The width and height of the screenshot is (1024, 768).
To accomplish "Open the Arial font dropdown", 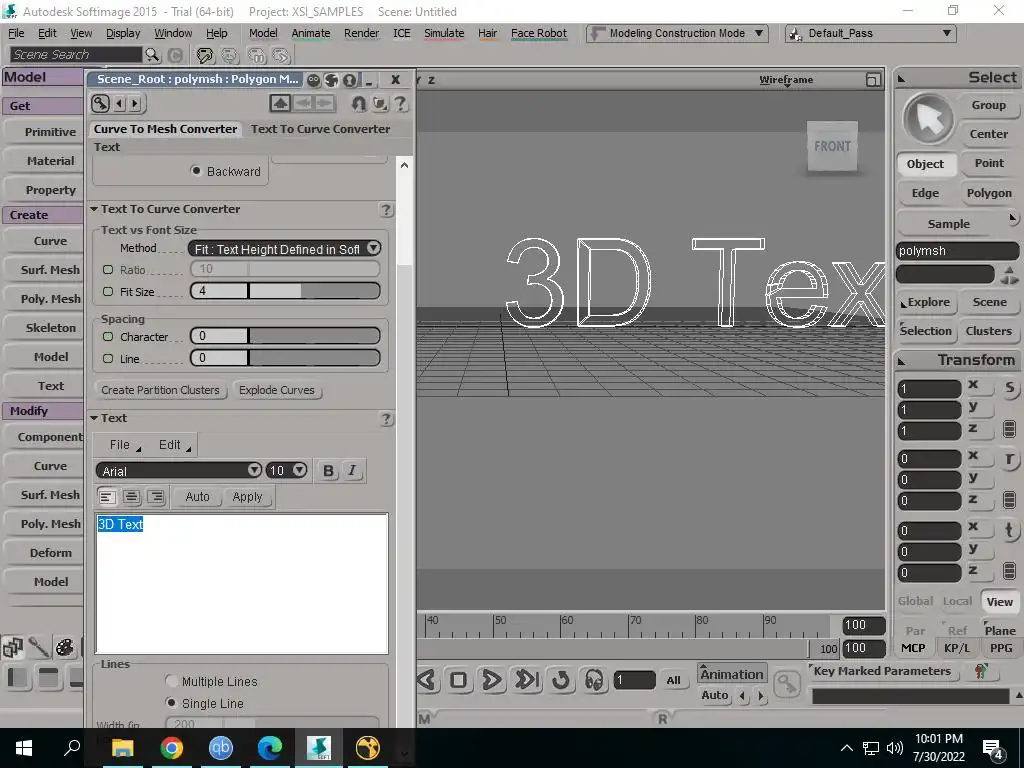I will pos(178,471).
